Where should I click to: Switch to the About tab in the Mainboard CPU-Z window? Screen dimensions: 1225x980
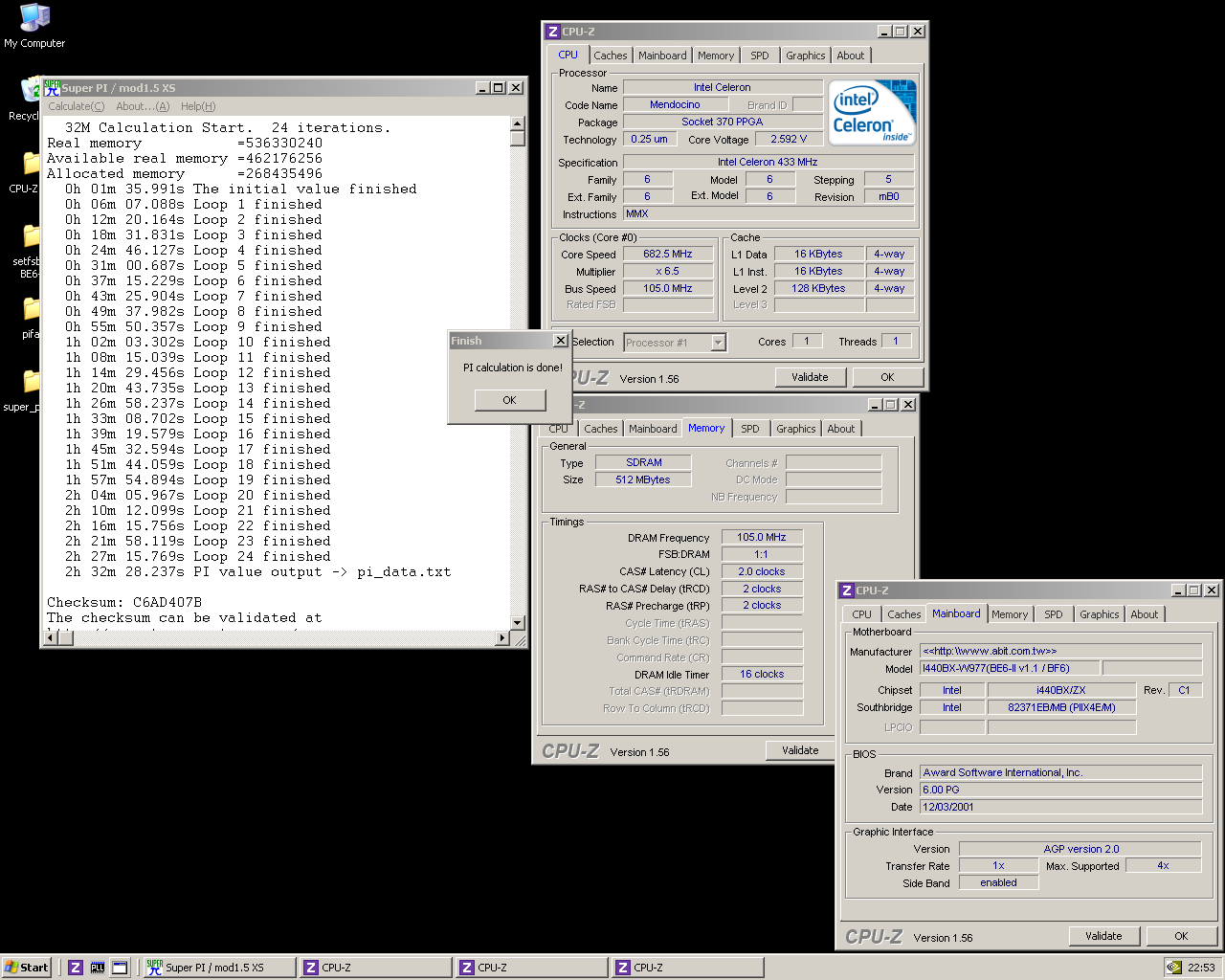pyautogui.click(x=1145, y=614)
